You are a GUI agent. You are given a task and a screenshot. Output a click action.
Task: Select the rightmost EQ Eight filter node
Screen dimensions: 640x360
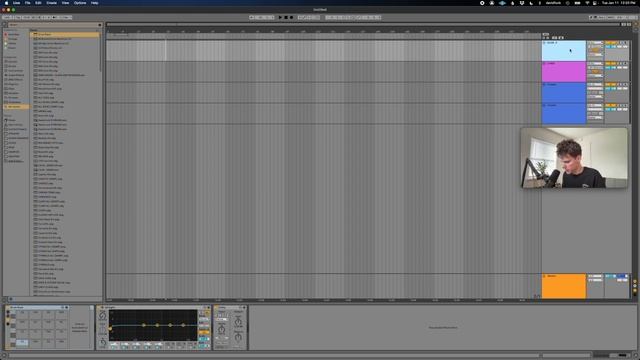(183, 325)
